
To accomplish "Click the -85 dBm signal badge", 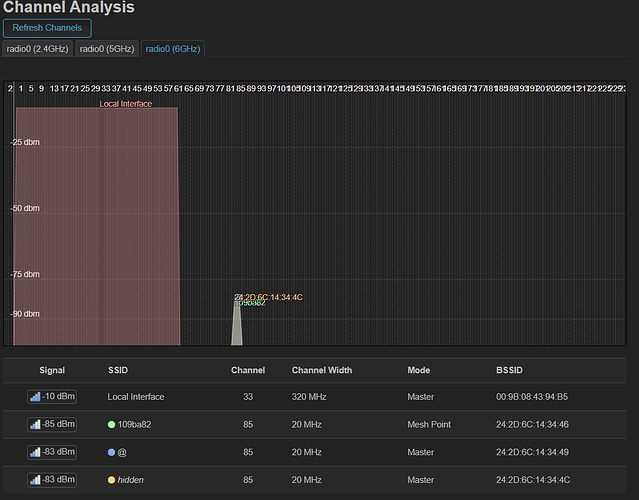I will pos(52,424).
